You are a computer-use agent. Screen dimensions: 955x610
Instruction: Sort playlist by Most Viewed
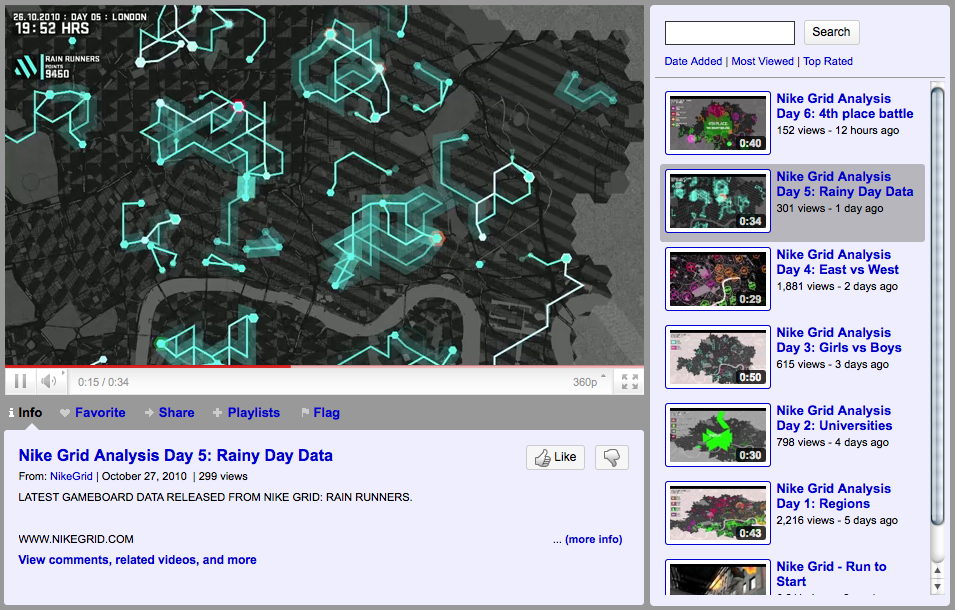[x=764, y=61]
